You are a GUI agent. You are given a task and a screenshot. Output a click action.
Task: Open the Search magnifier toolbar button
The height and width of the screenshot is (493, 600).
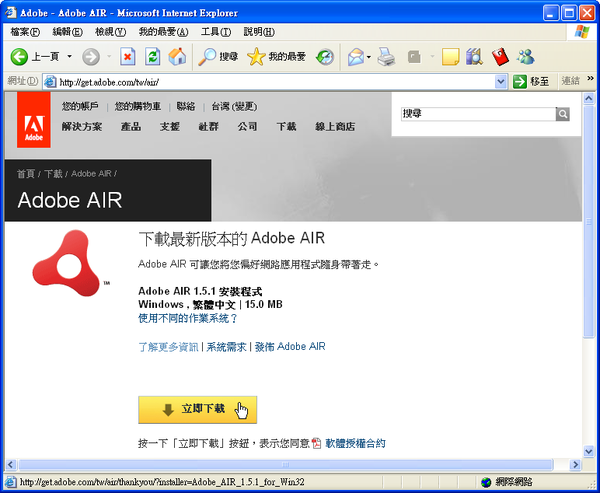coord(218,57)
